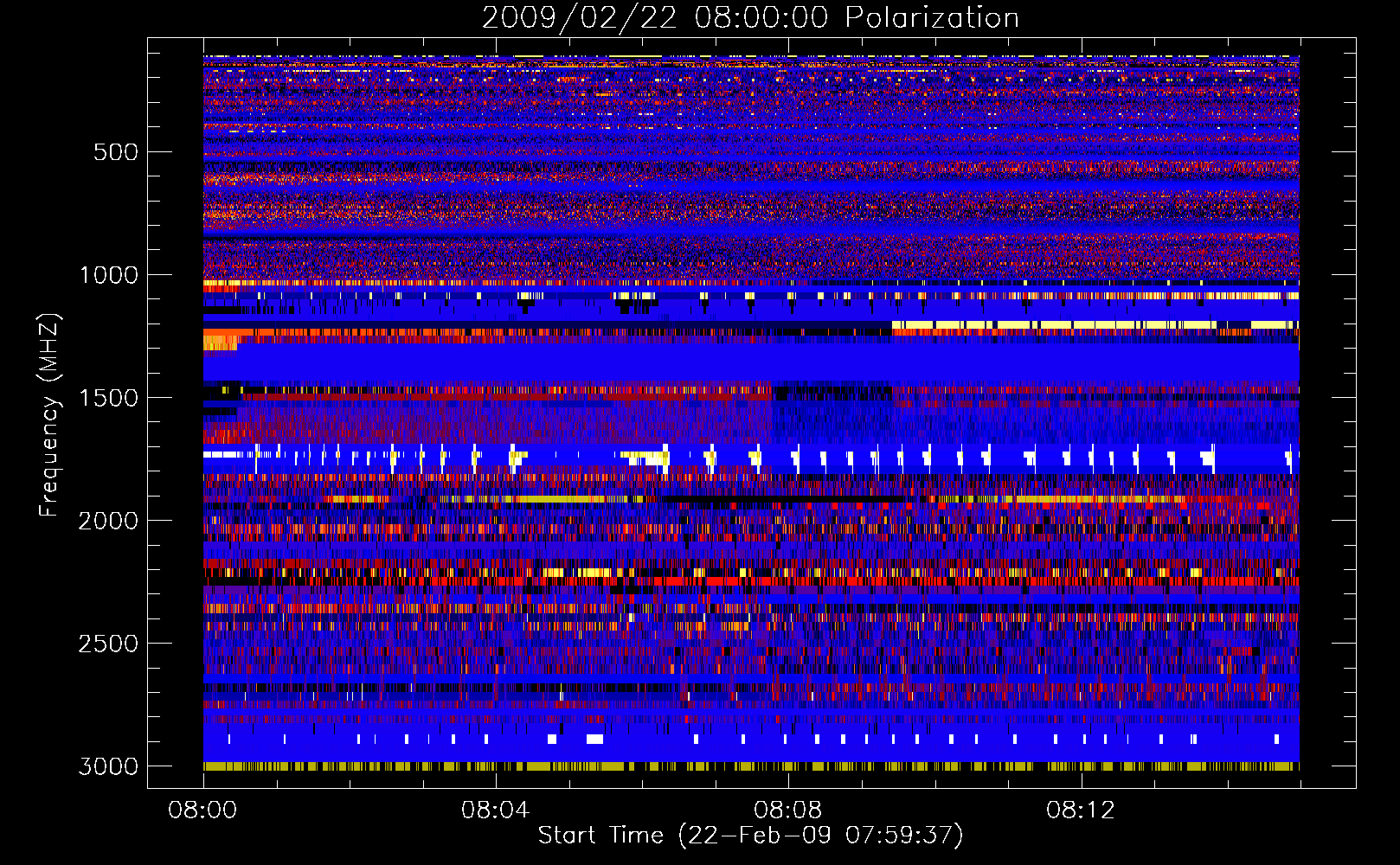Select the 2500 frequency tick label
Screen dimensions: 1400x865
(109, 644)
